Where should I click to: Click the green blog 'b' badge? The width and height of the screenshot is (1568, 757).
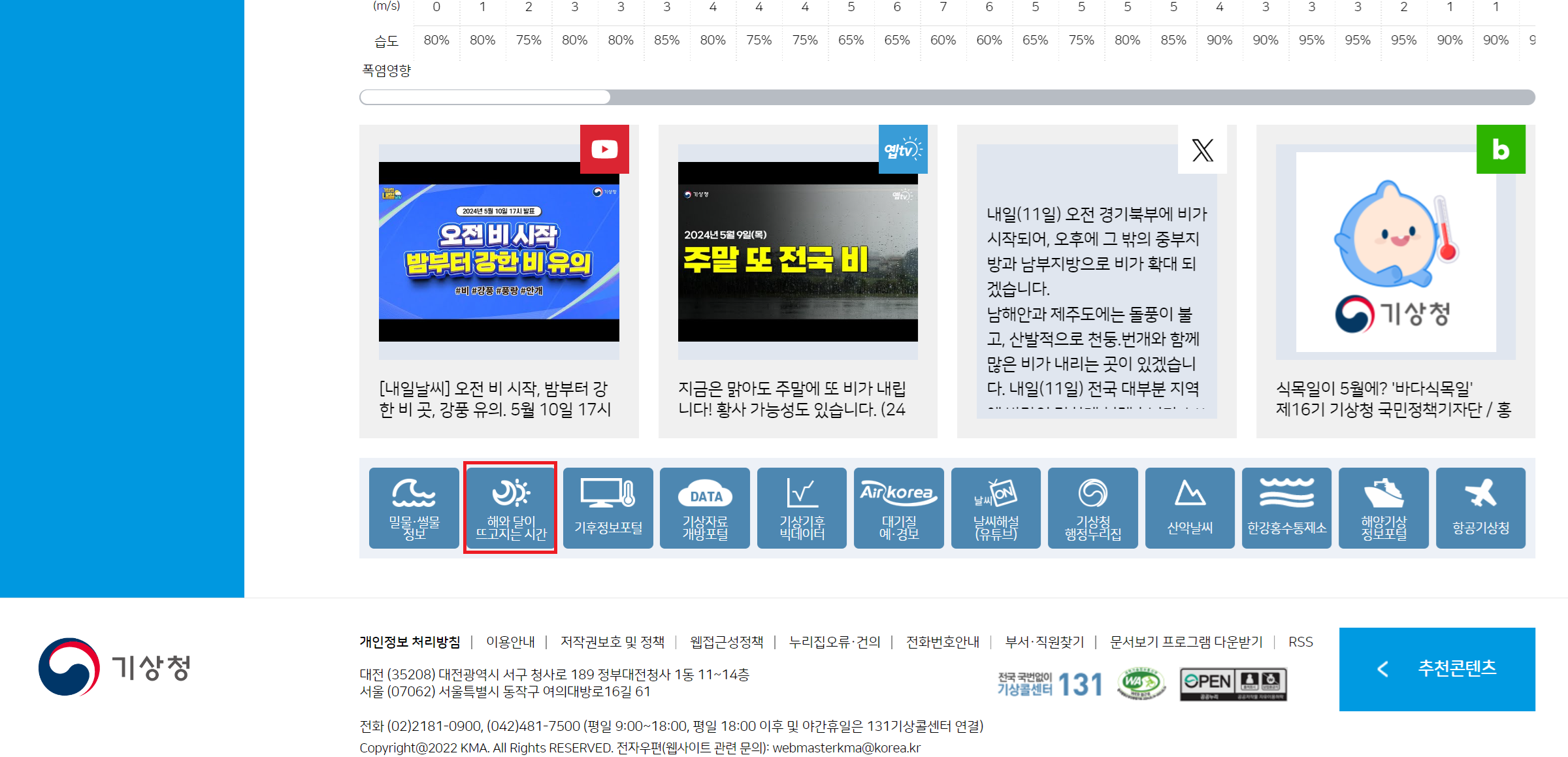pos(1501,150)
